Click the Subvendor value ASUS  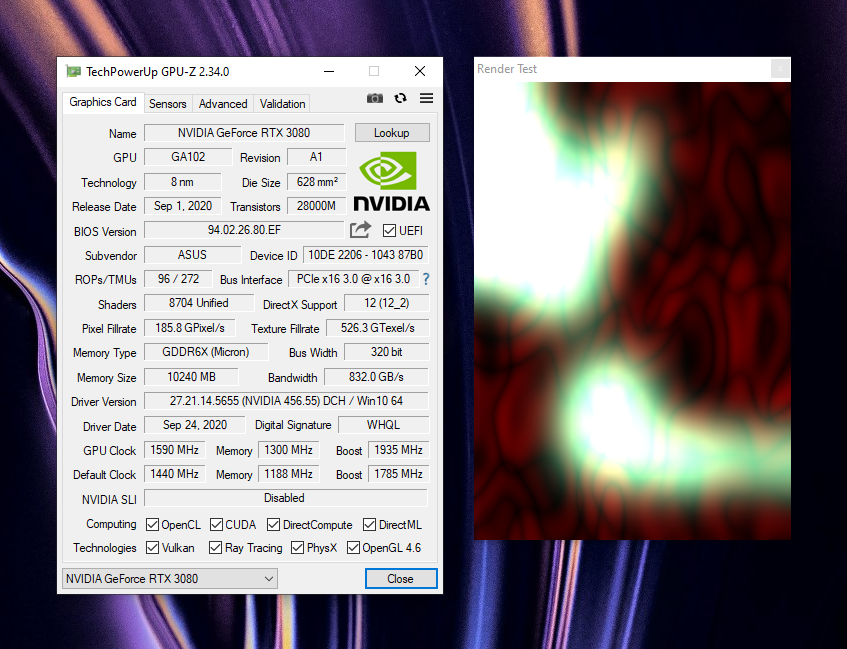tap(192, 255)
